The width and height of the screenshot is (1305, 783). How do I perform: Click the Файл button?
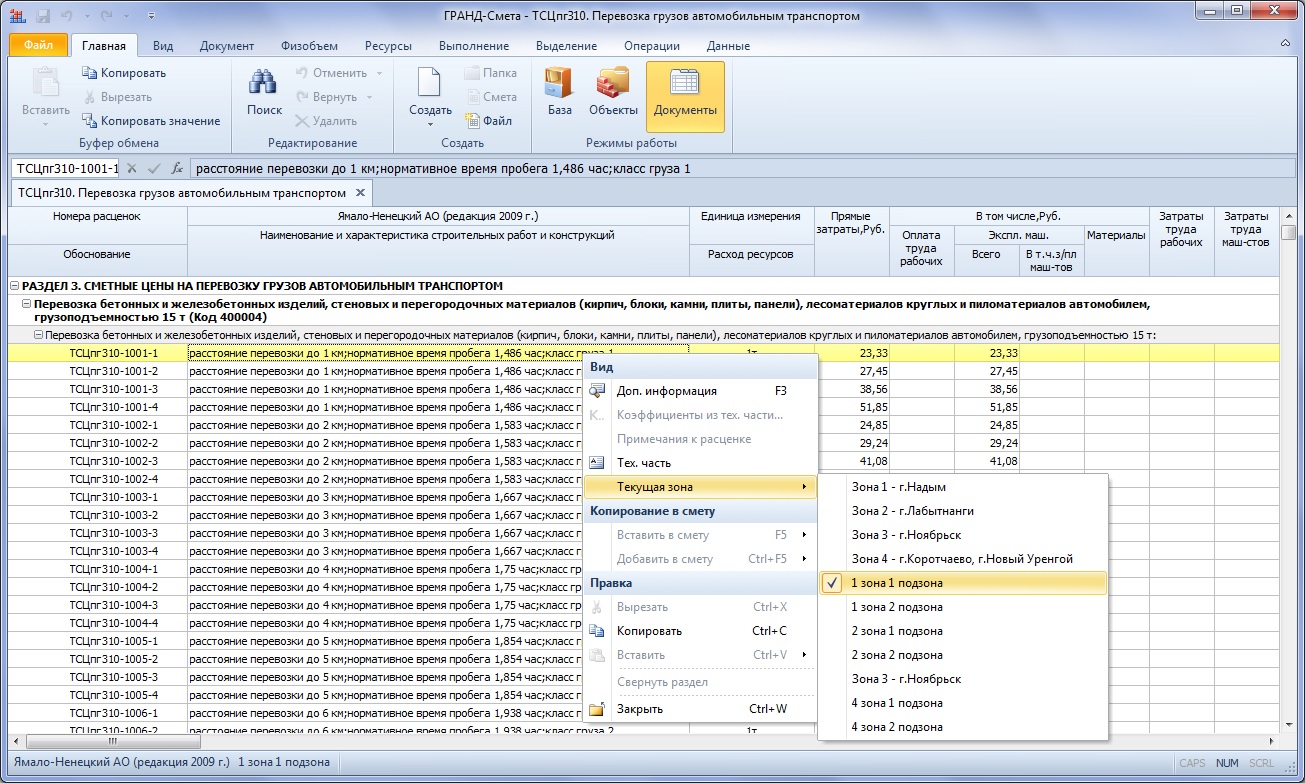click(38, 46)
